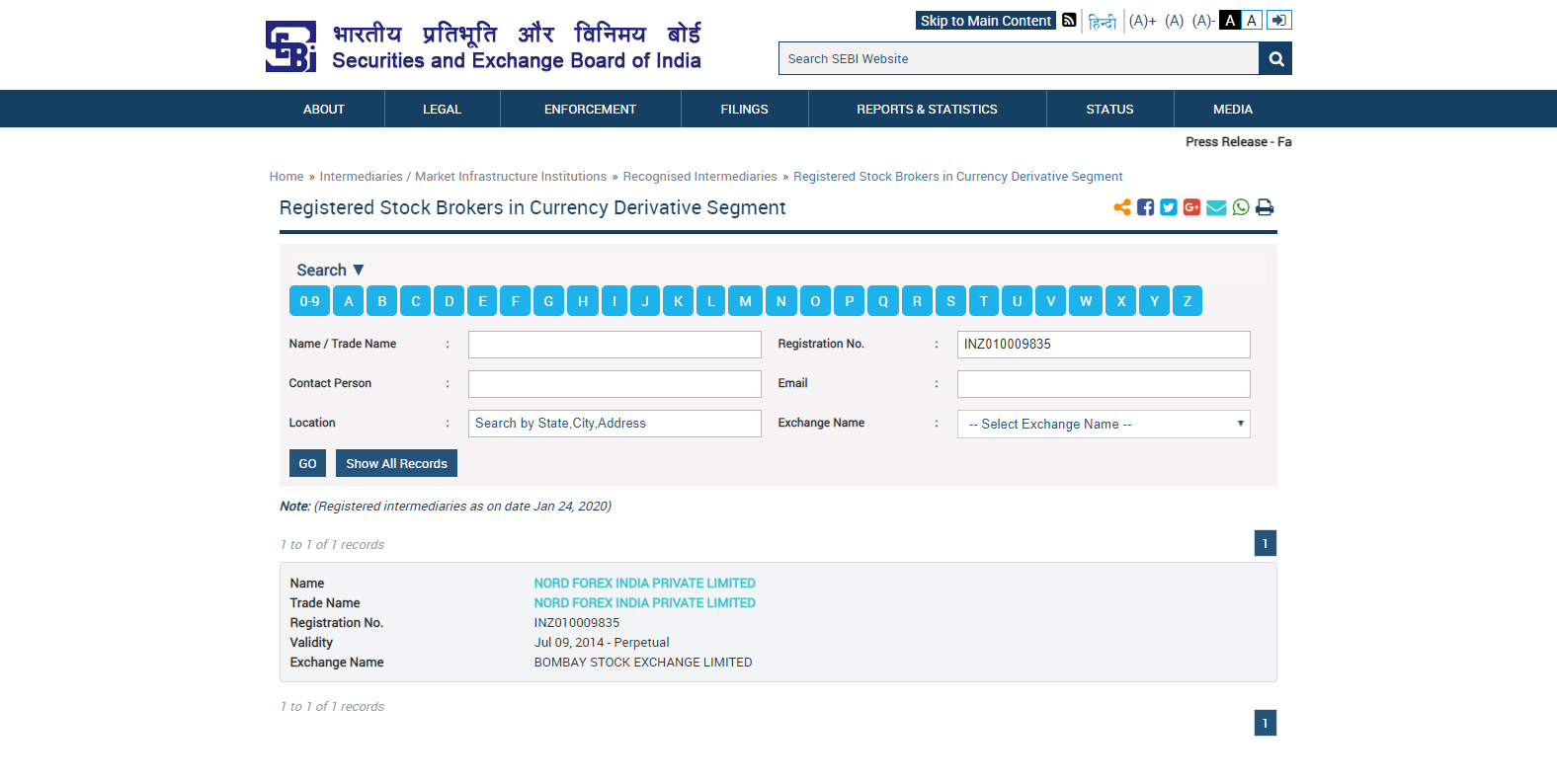Switch to white standard theme
1557x784 pixels.
click(1252, 20)
